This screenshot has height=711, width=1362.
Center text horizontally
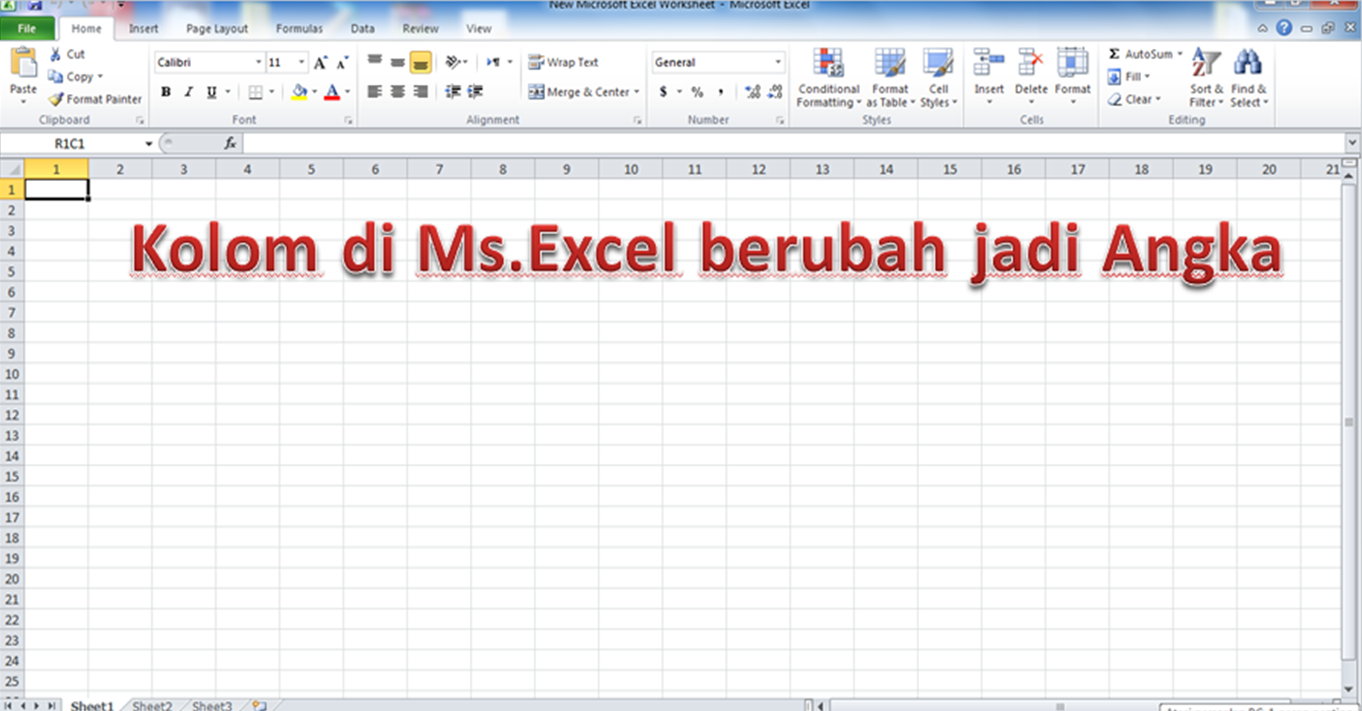(x=397, y=92)
